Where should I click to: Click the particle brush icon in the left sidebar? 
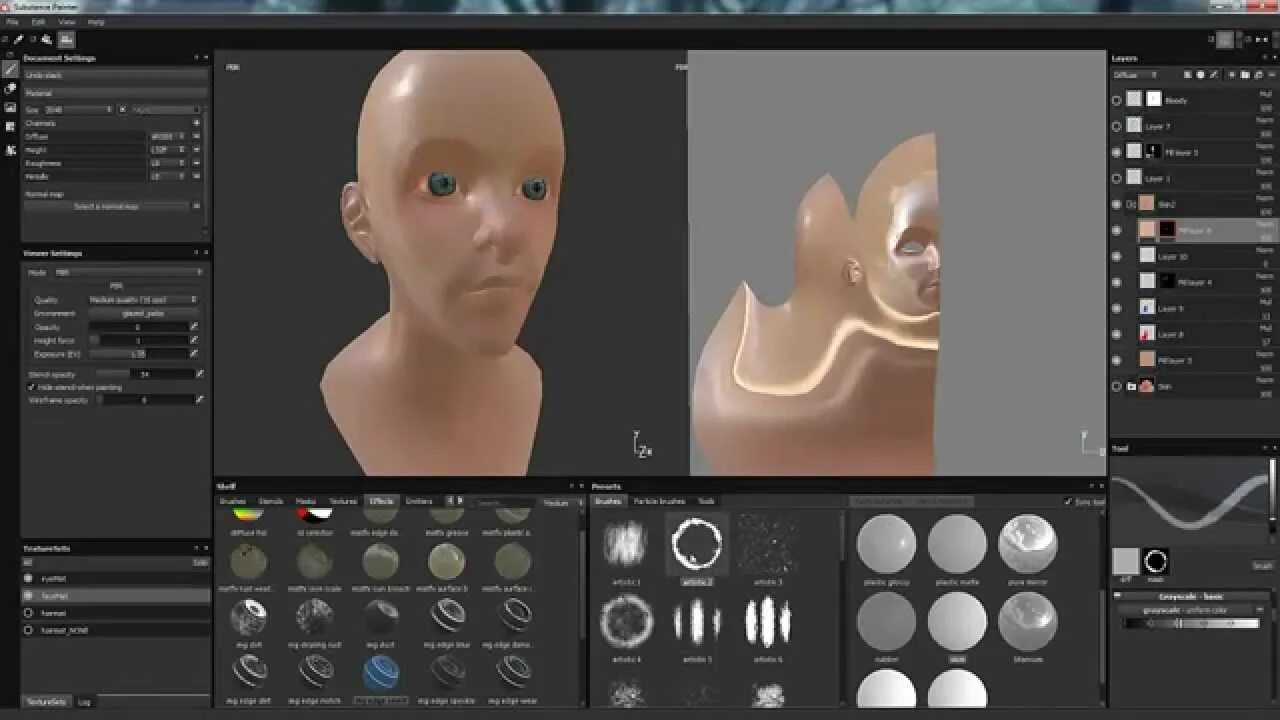[x=10, y=149]
